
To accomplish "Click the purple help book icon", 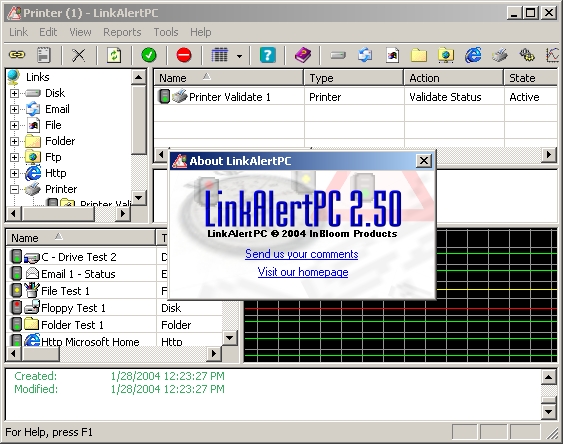I will pos(303,55).
